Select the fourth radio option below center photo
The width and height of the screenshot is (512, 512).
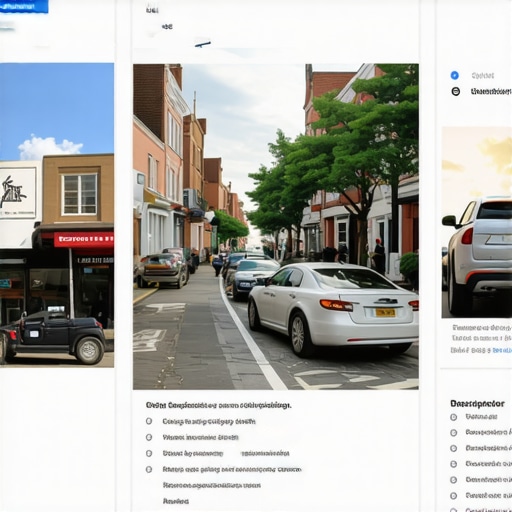[149, 469]
